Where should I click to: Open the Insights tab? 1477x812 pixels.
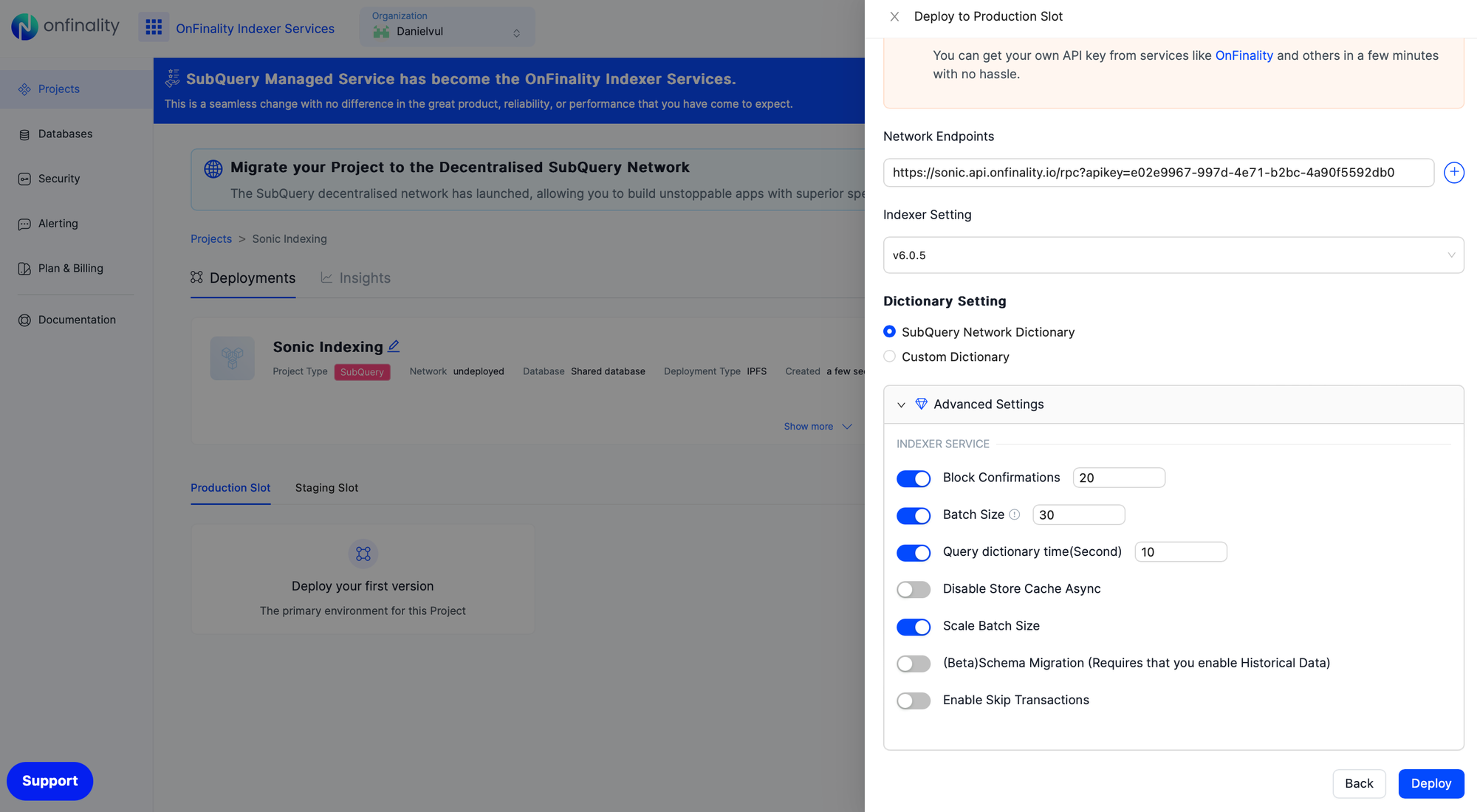pyautogui.click(x=365, y=278)
